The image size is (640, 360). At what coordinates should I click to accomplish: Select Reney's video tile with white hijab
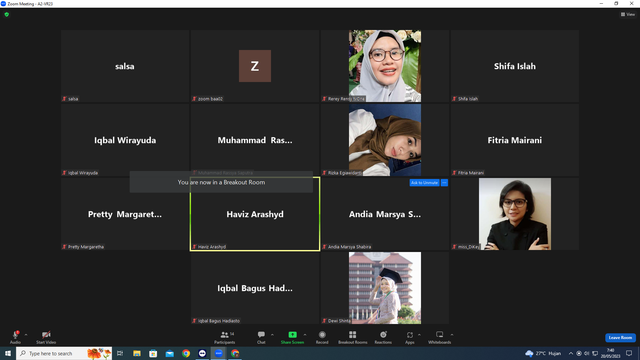[x=385, y=66]
